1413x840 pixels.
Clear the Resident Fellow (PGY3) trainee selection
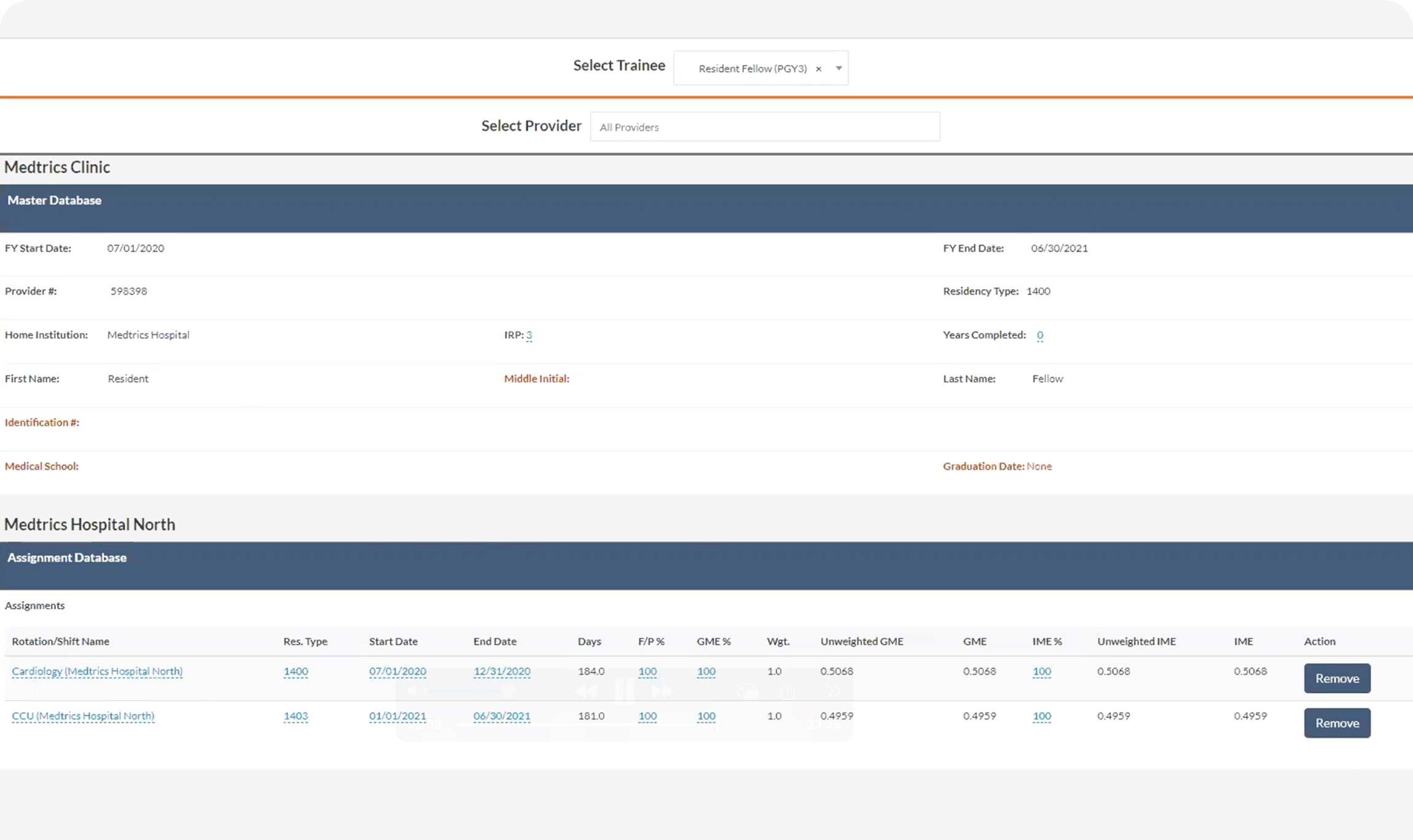pyautogui.click(x=818, y=69)
